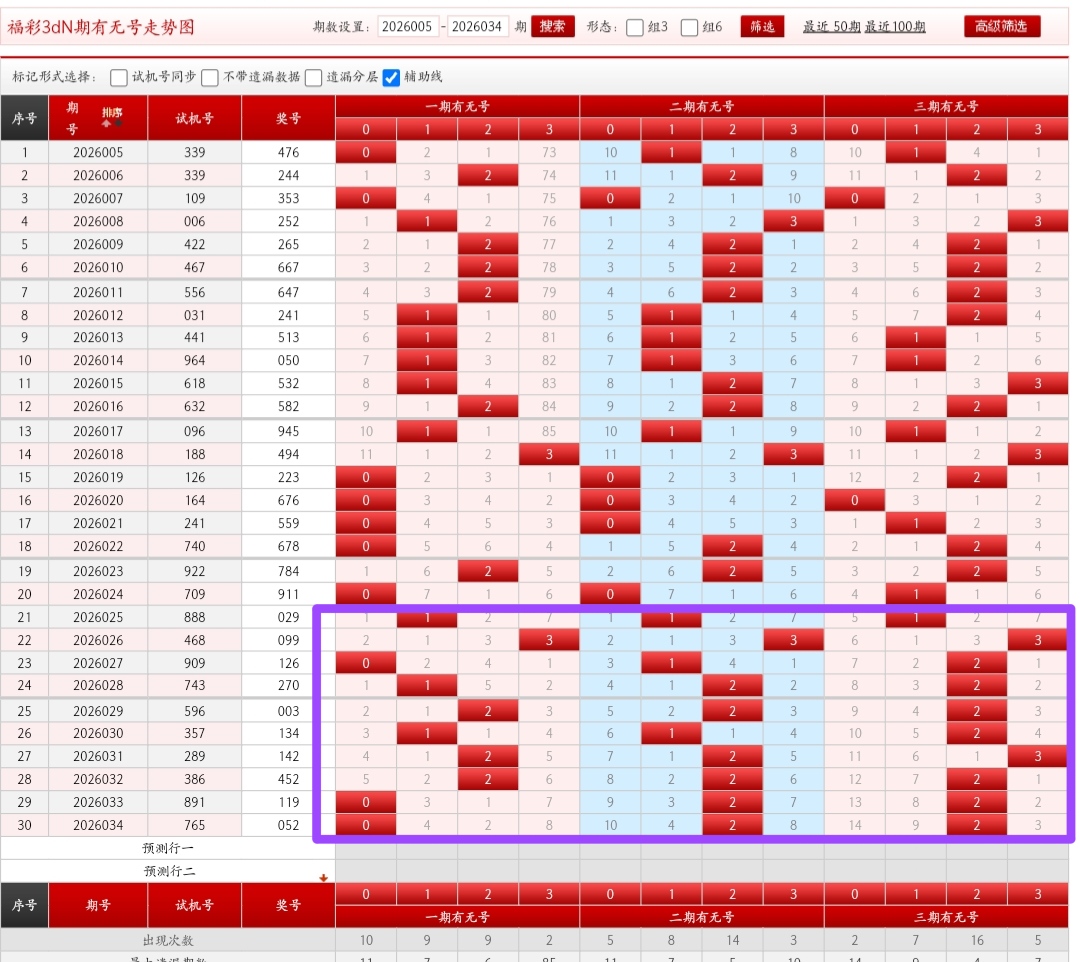Select period cell 2026033
Viewport: 1080px width, 962px height.
(98, 802)
